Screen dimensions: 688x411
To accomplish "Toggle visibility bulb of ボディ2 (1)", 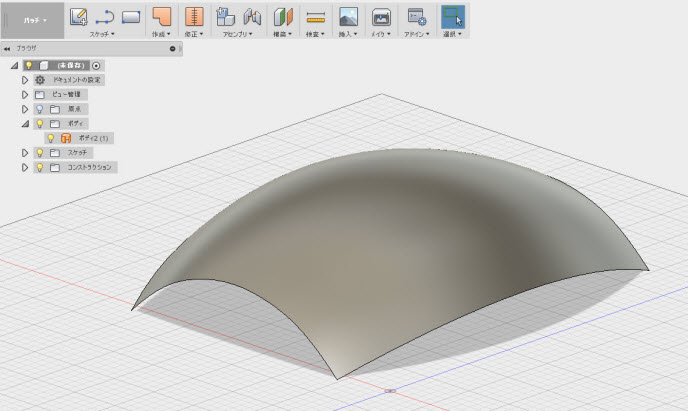I will coord(50,138).
